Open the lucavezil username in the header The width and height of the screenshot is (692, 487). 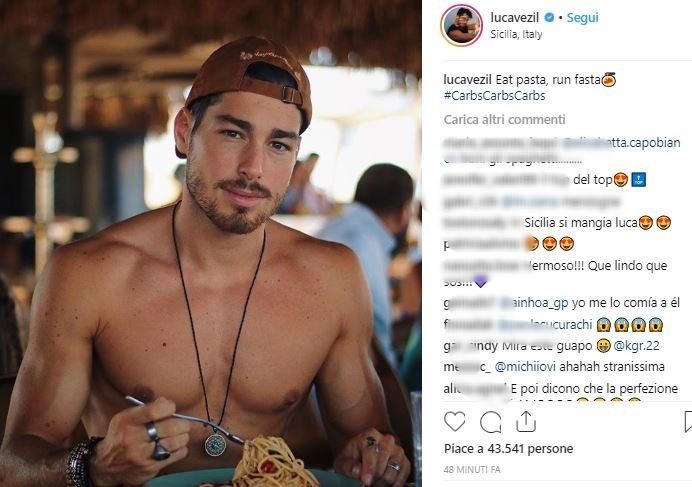[x=515, y=18]
